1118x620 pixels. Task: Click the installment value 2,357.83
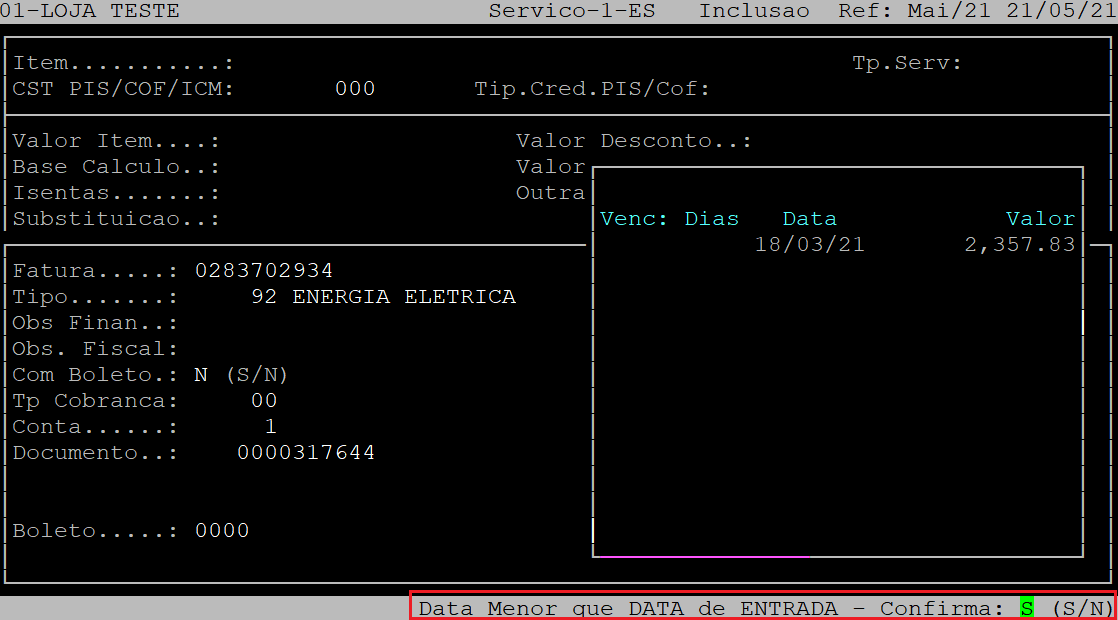click(x=1020, y=245)
